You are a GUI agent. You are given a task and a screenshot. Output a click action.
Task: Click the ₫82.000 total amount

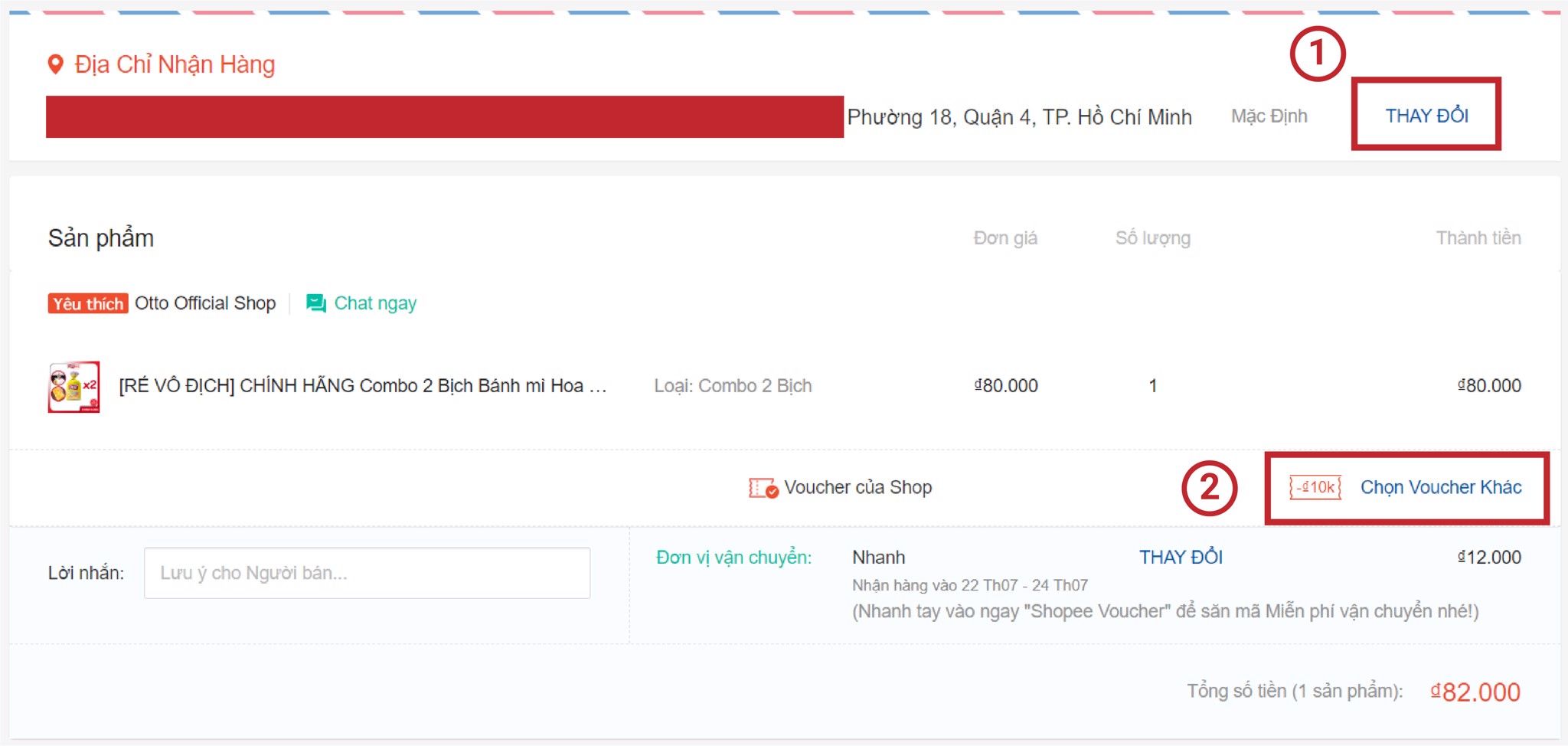click(1475, 692)
